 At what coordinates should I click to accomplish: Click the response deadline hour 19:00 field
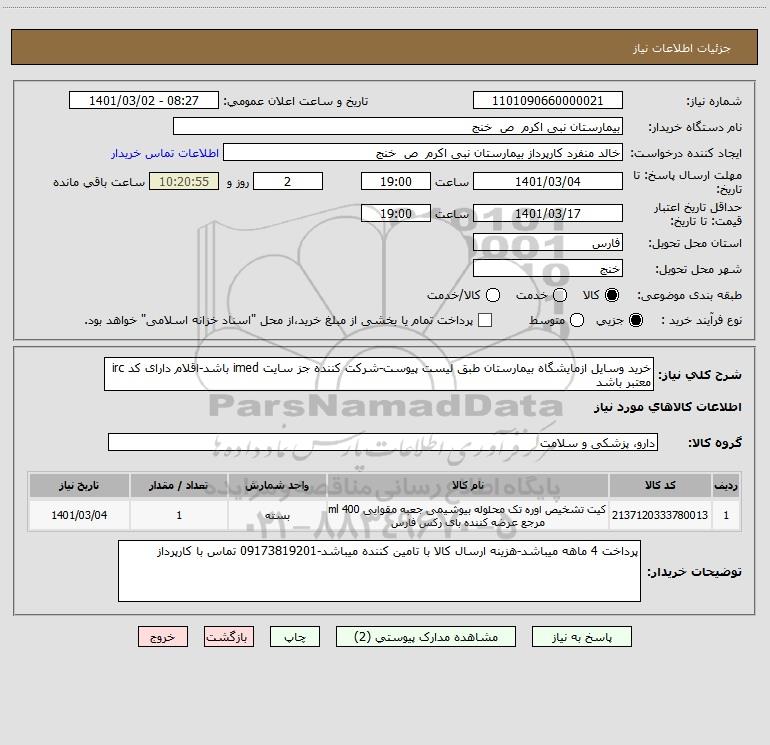pos(396,181)
